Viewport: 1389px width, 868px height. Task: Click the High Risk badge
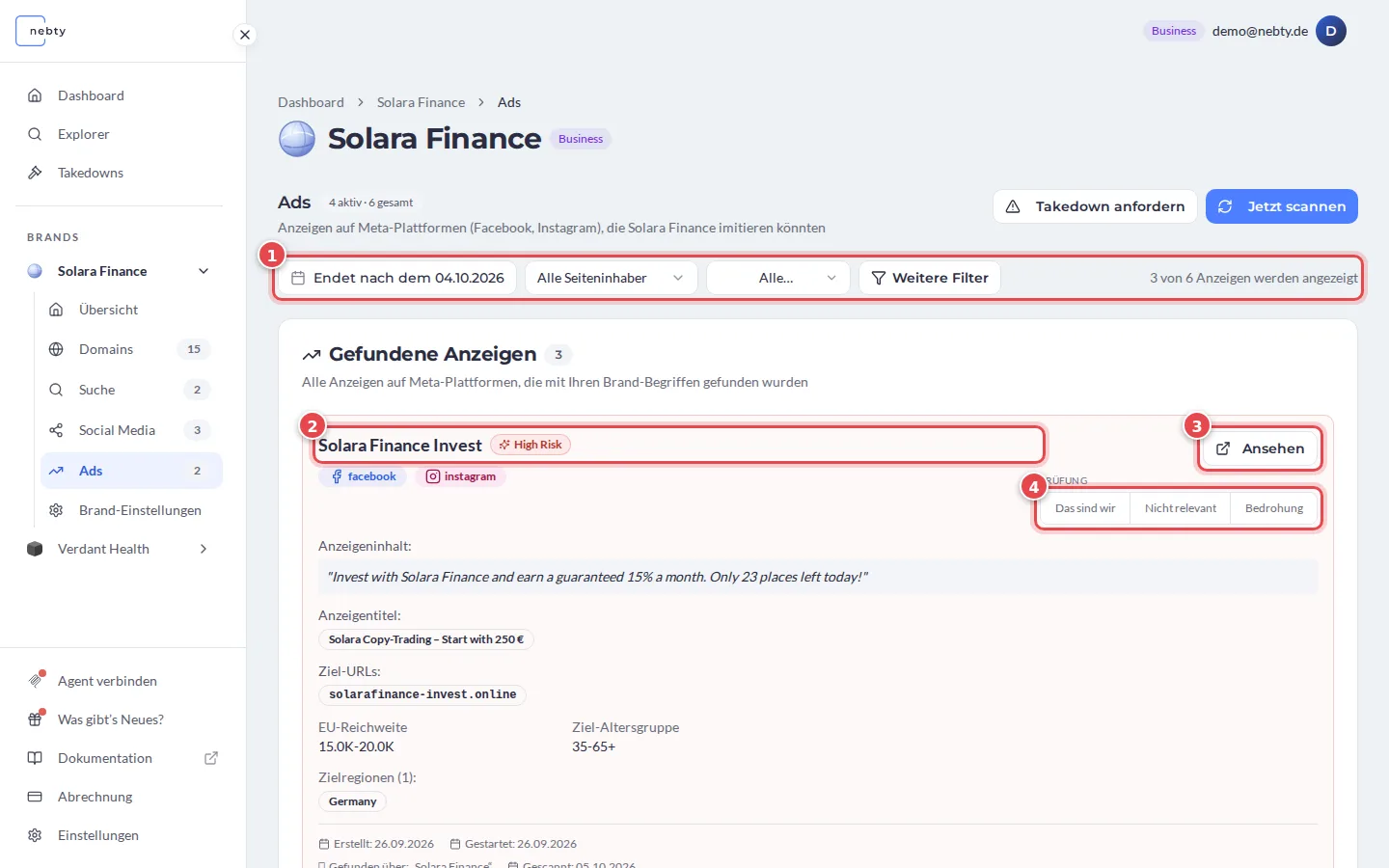click(531, 445)
